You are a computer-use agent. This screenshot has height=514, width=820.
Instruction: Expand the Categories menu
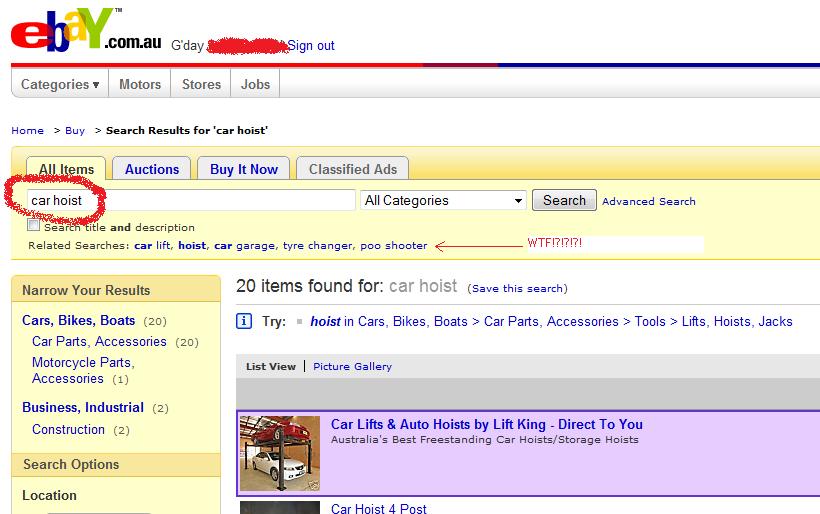pos(60,84)
